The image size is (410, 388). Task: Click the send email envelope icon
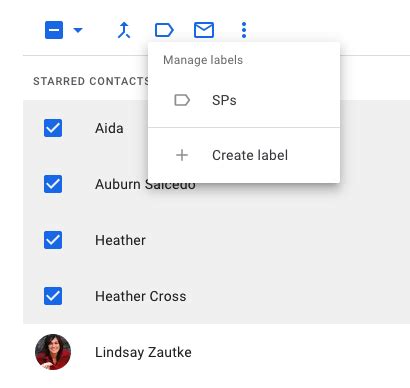coord(204,30)
